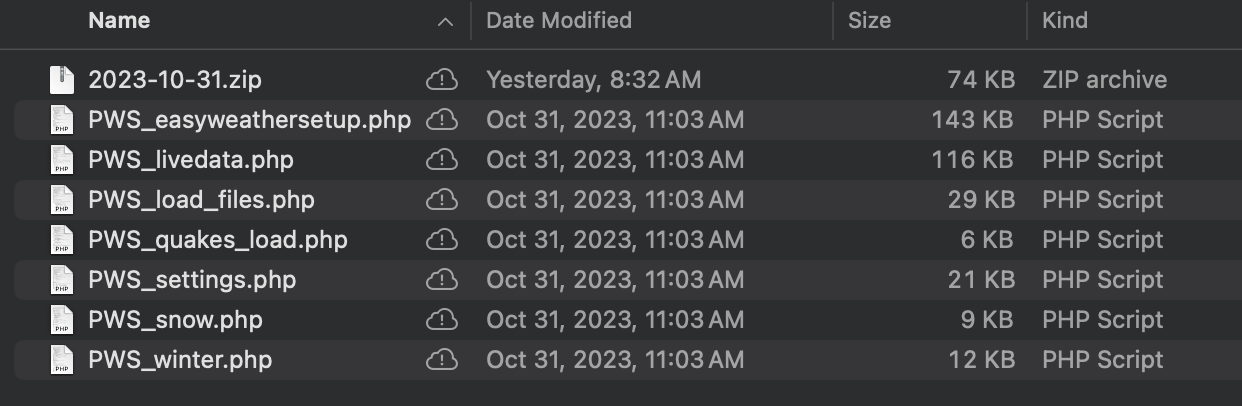Select the PWS_livedata.php file name
1242x406 pixels.
click(x=191, y=160)
